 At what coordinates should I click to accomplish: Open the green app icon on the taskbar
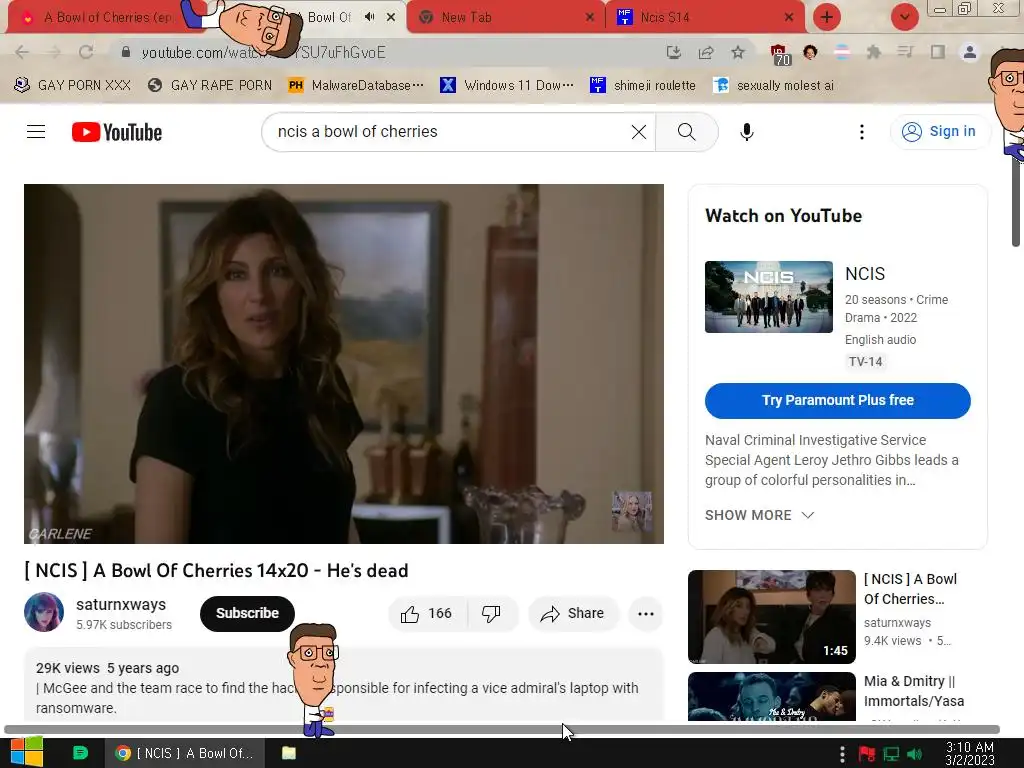tap(80, 753)
